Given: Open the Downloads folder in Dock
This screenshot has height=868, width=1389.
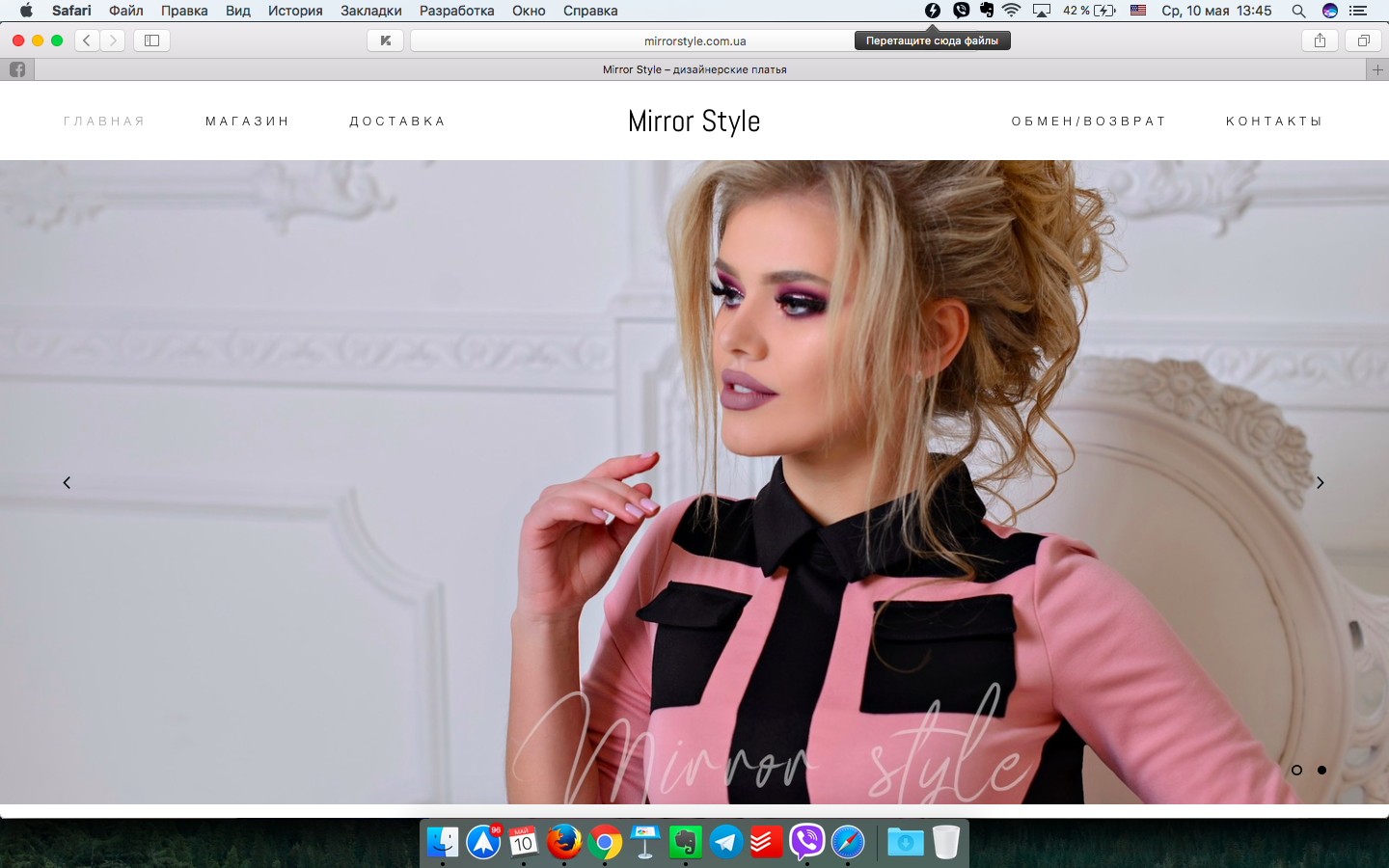Looking at the screenshot, I should [906, 842].
